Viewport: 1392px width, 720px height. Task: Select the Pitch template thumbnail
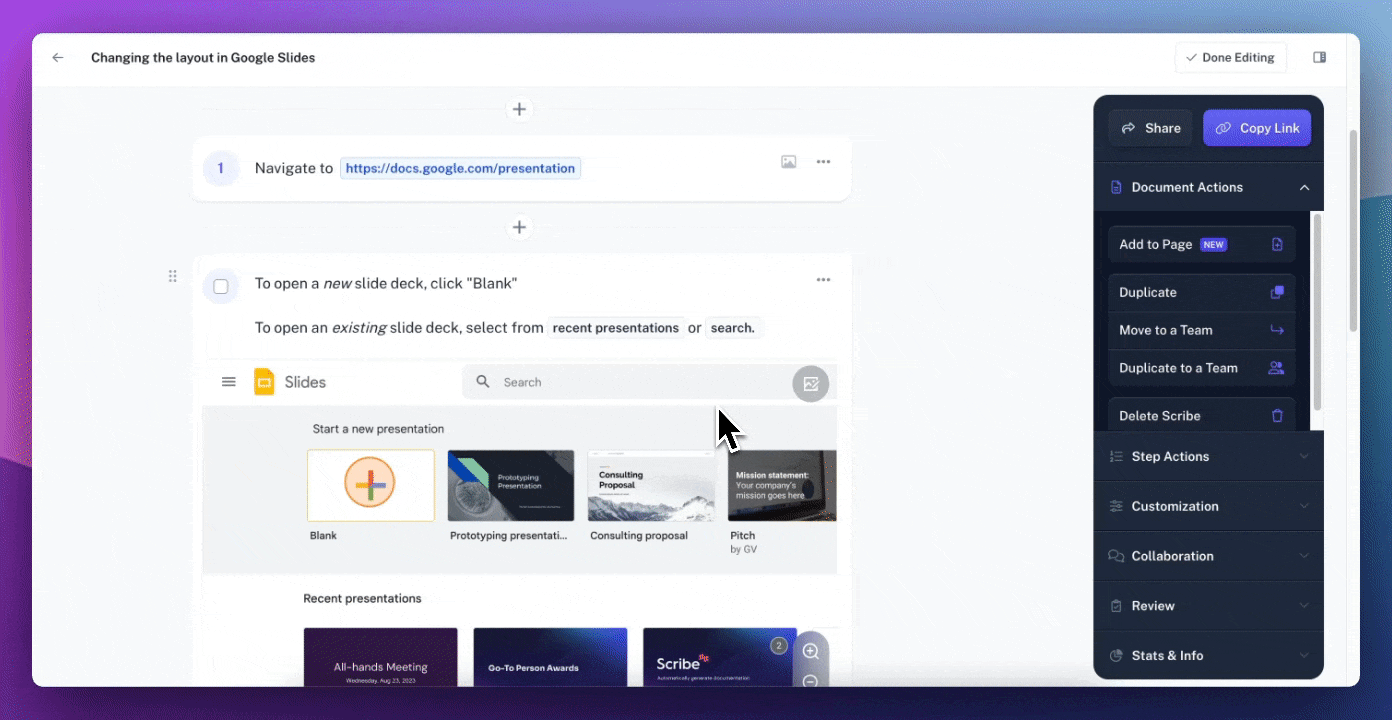(x=782, y=485)
